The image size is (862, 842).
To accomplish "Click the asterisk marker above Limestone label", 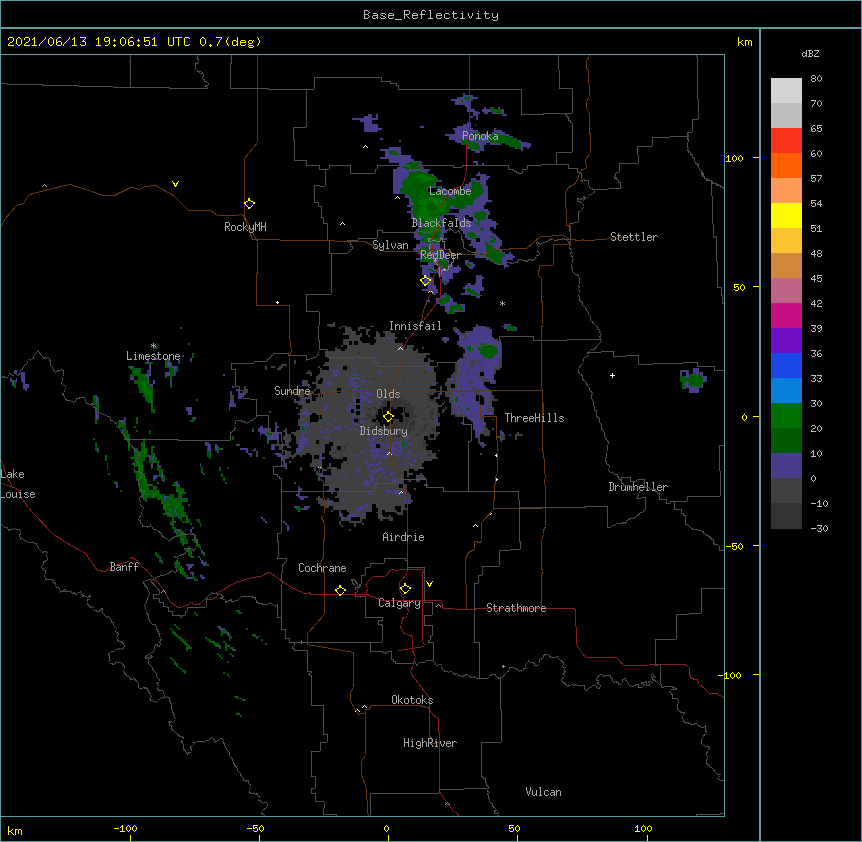I will 154,346.
